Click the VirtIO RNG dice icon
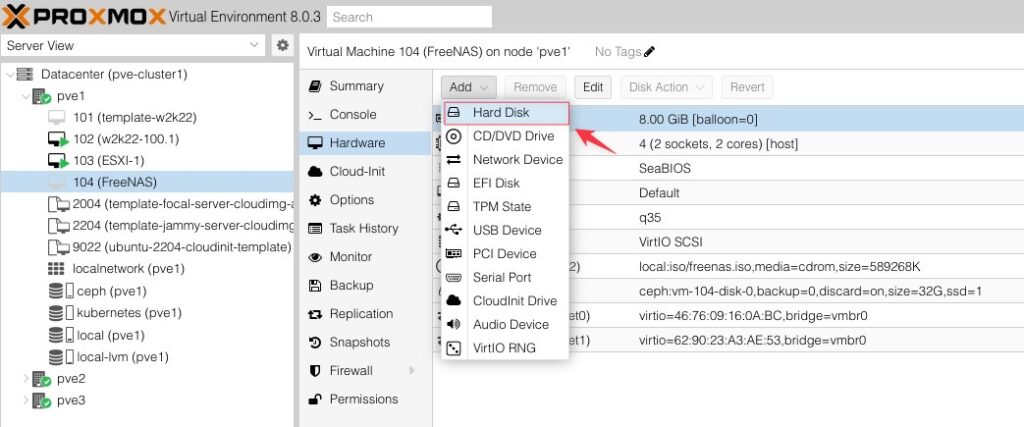 [454, 348]
